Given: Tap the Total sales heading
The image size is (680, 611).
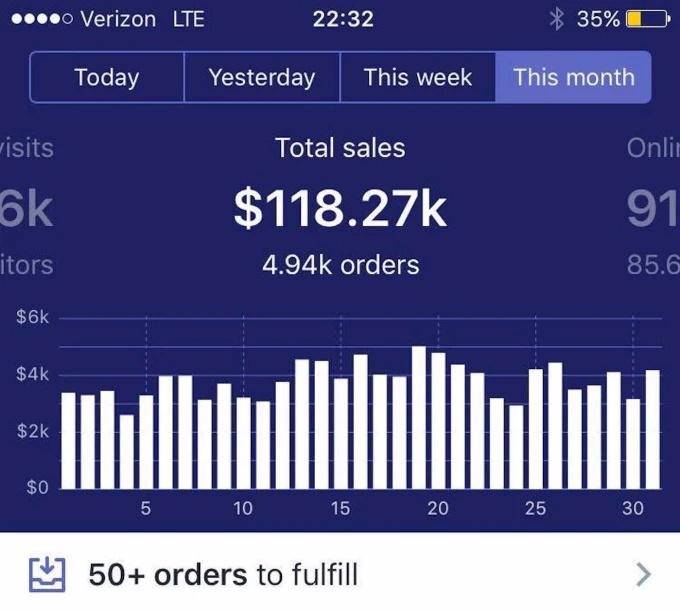Looking at the screenshot, I should pos(340,149).
